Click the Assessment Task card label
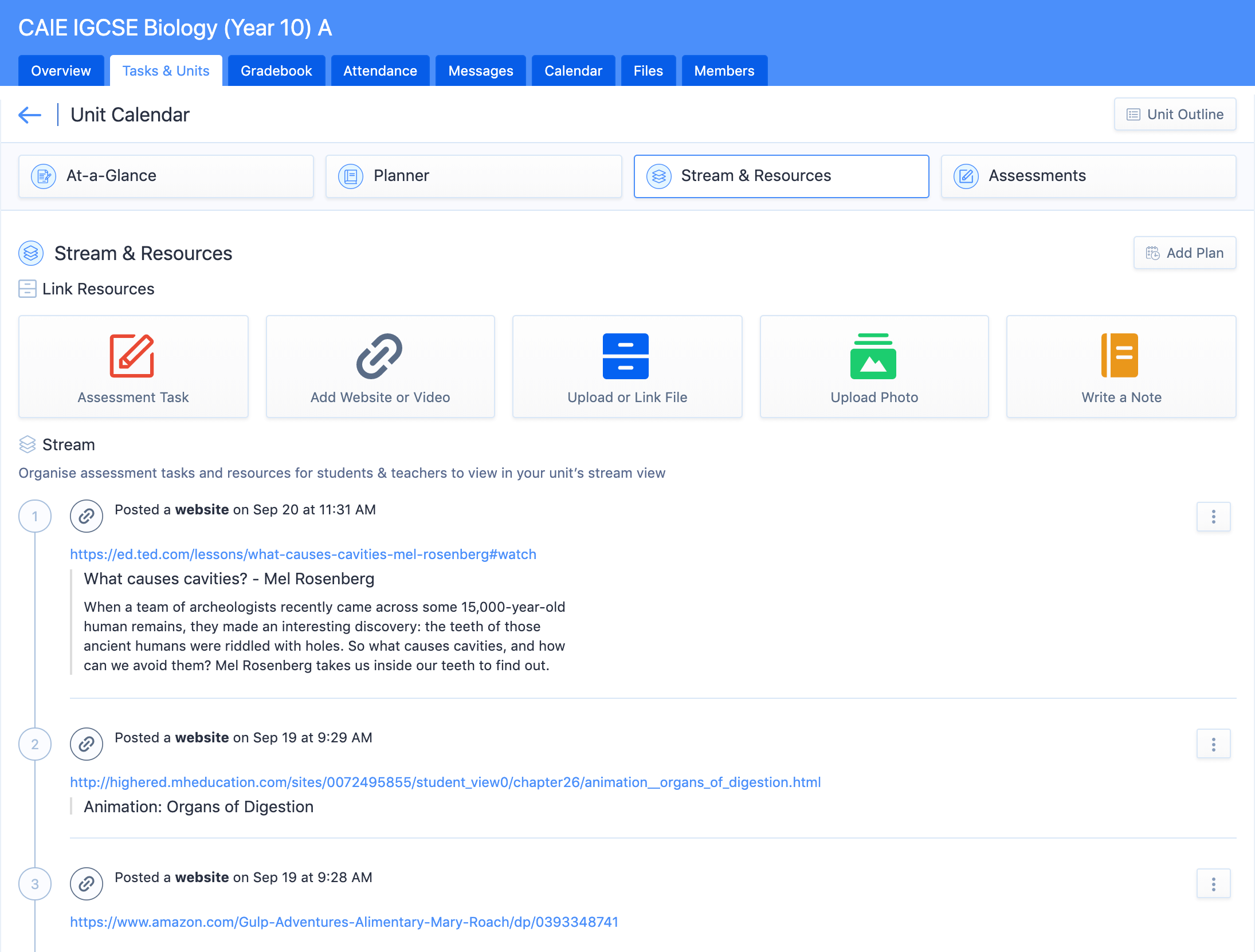The height and width of the screenshot is (952, 1255). point(133,398)
